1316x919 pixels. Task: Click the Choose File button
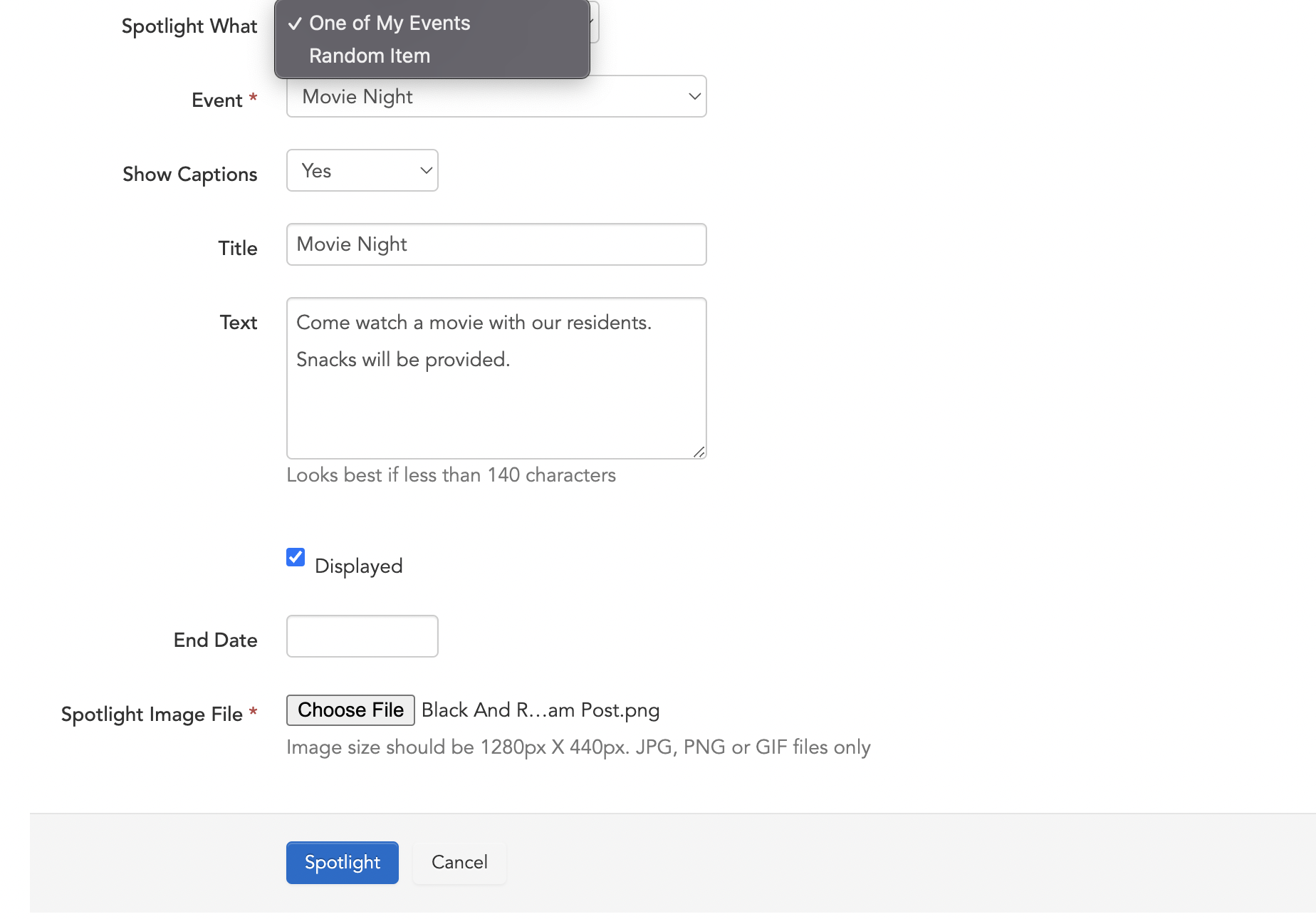pyautogui.click(x=350, y=710)
